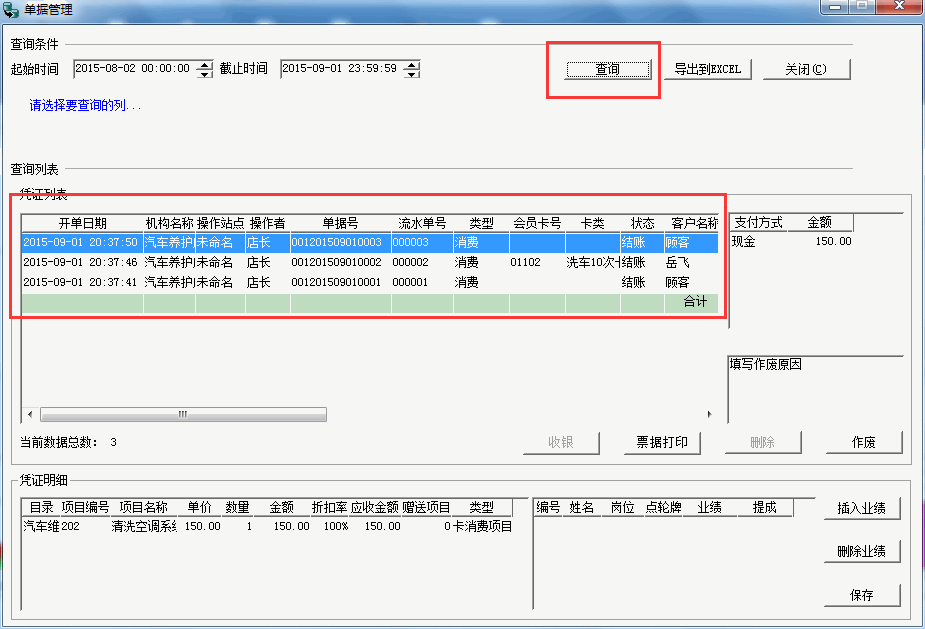Select row with 单据号 001201509010003
This screenshot has height=629, width=925.
click(x=370, y=243)
